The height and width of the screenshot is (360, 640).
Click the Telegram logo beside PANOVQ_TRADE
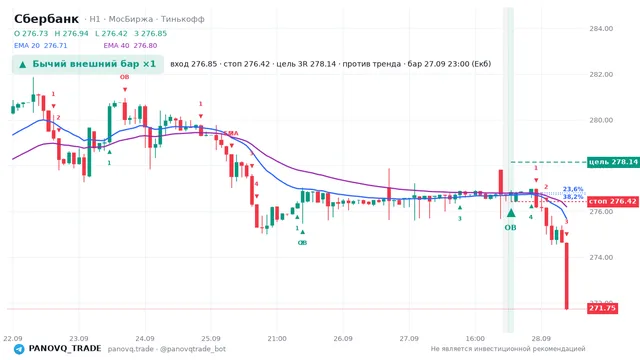pos(19,349)
